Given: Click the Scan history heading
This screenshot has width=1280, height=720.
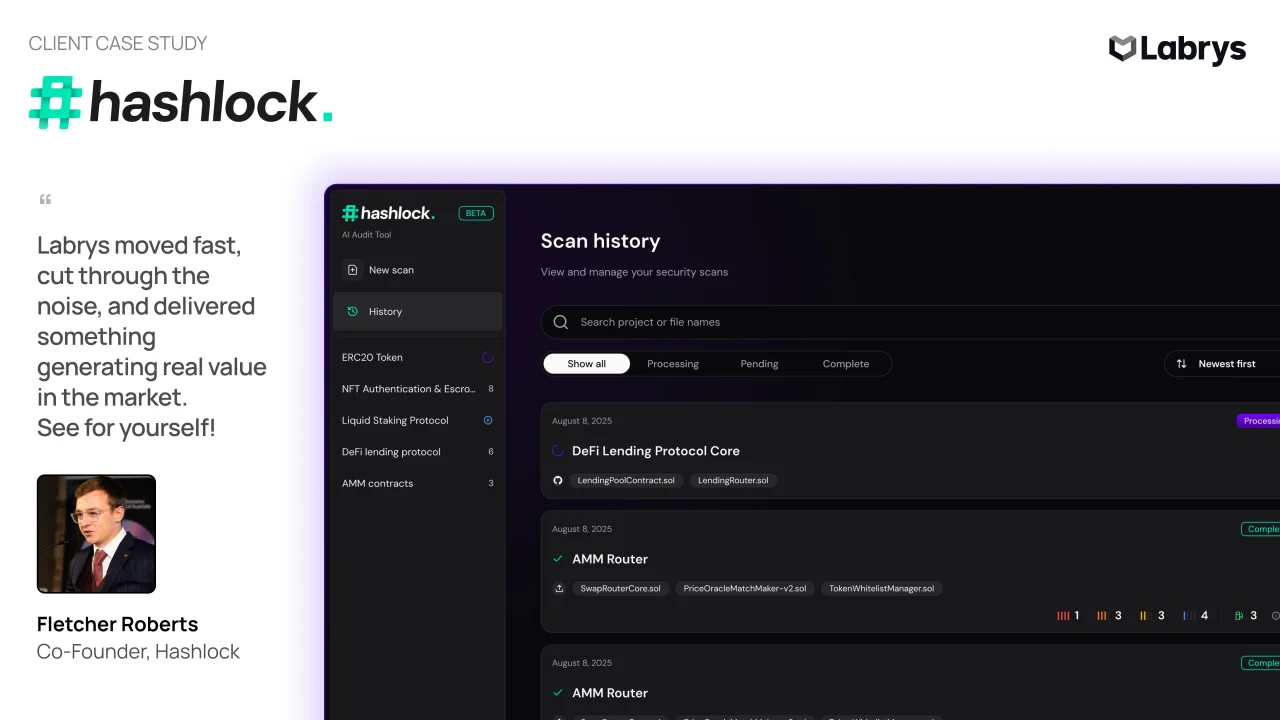Looking at the screenshot, I should click(x=601, y=241).
